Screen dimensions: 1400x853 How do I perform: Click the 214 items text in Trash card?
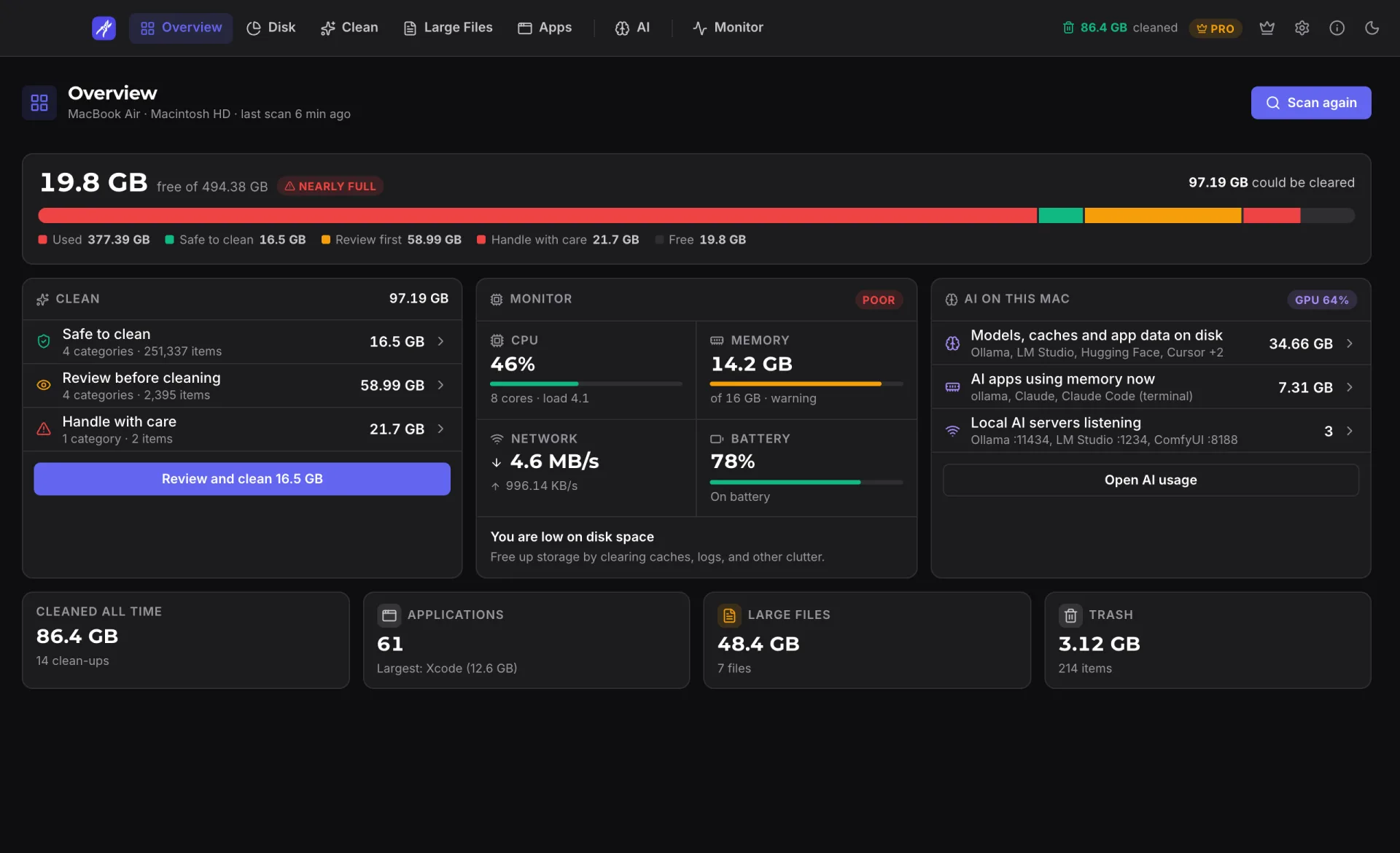tap(1085, 669)
